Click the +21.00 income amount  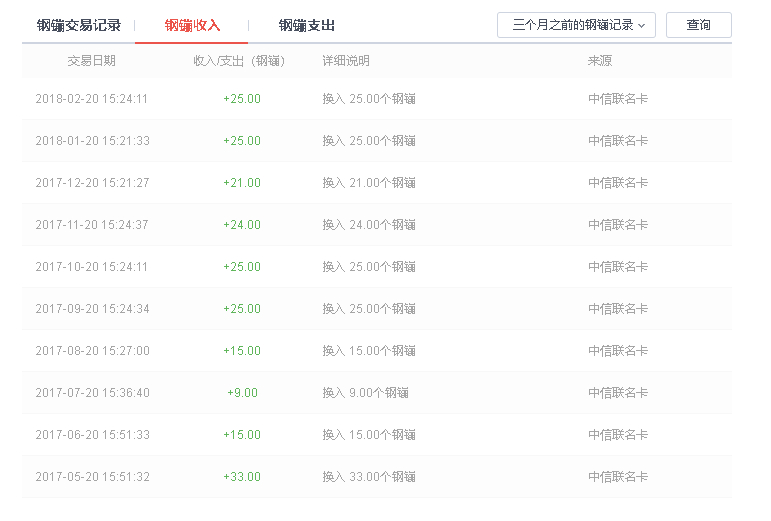[242, 183]
